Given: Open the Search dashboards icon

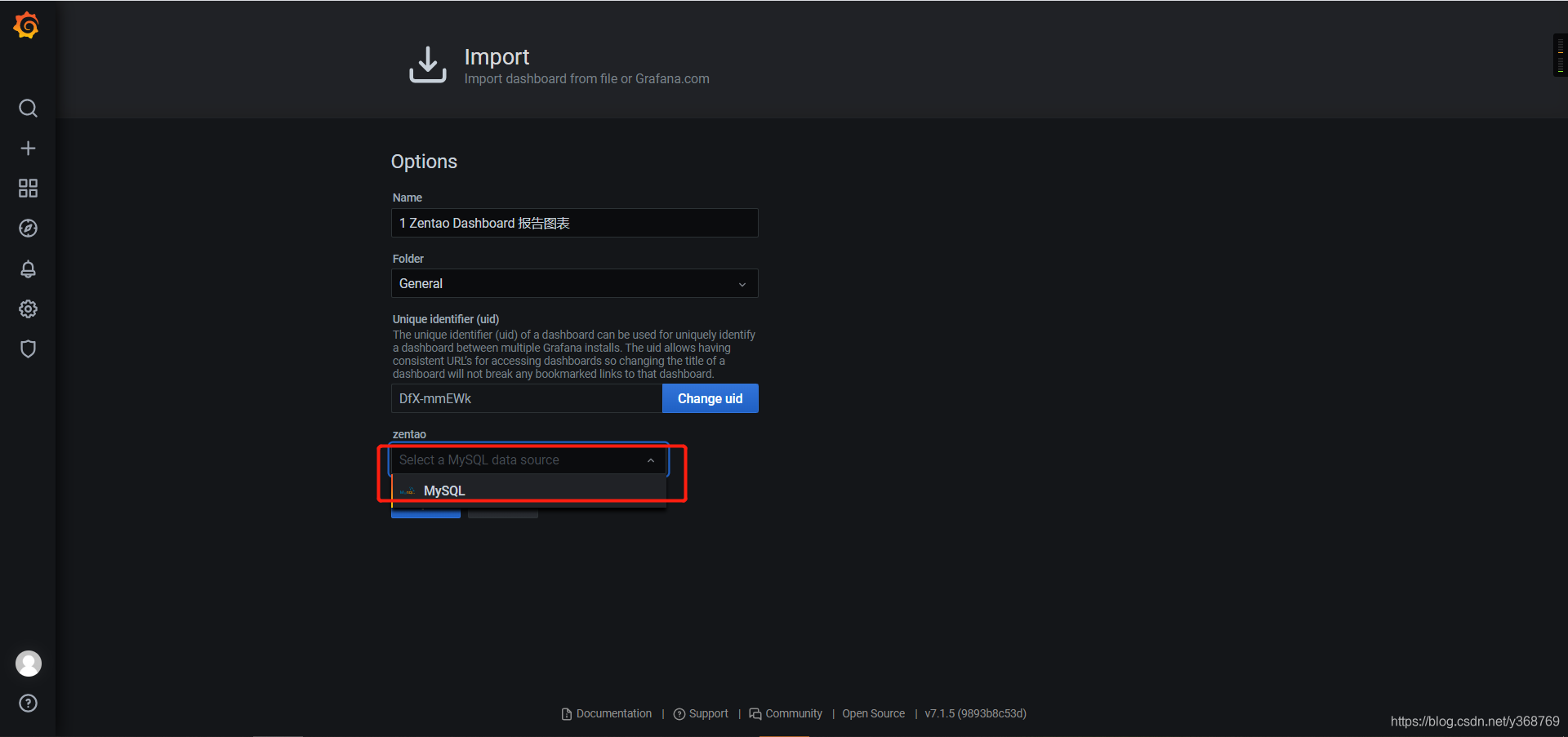Looking at the screenshot, I should (28, 108).
